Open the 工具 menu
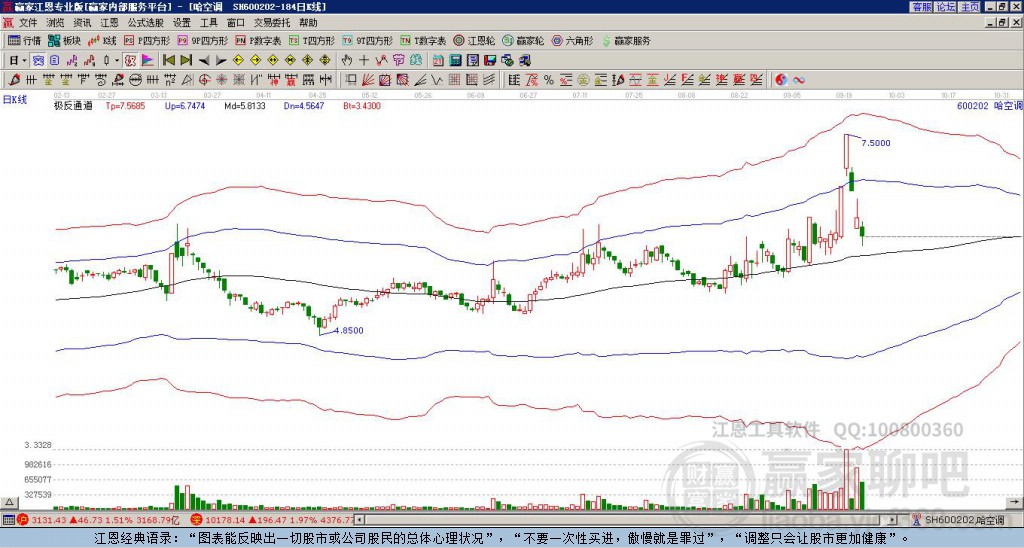Image resolution: width=1024 pixels, height=548 pixels. coord(208,23)
